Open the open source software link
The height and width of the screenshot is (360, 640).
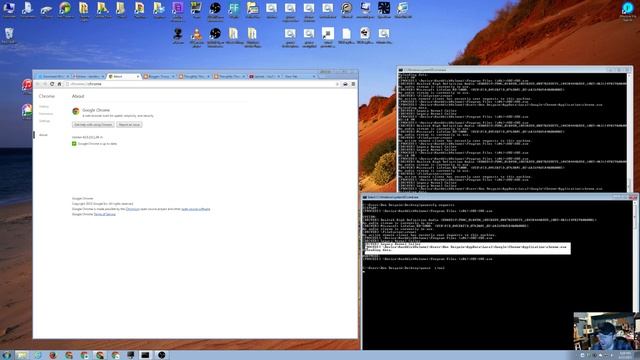pyautogui.click(x=196, y=209)
